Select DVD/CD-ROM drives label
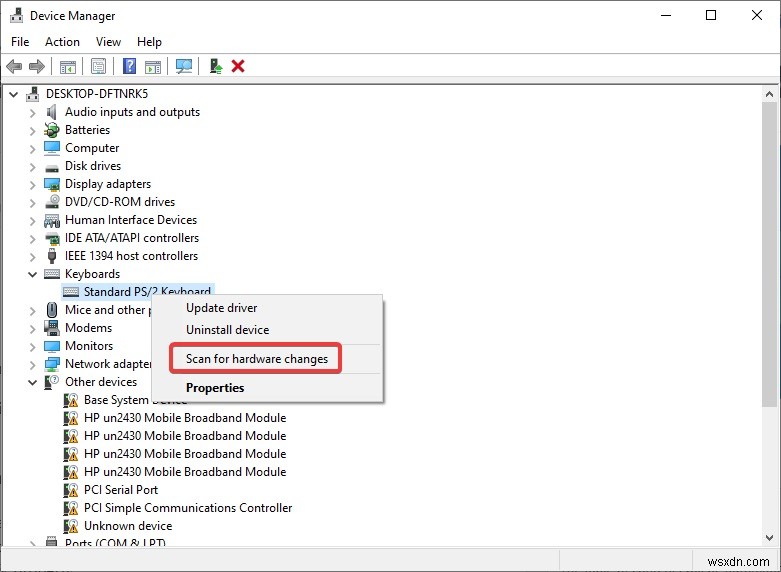Image resolution: width=781 pixels, height=572 pixels. tap(120, 202)
